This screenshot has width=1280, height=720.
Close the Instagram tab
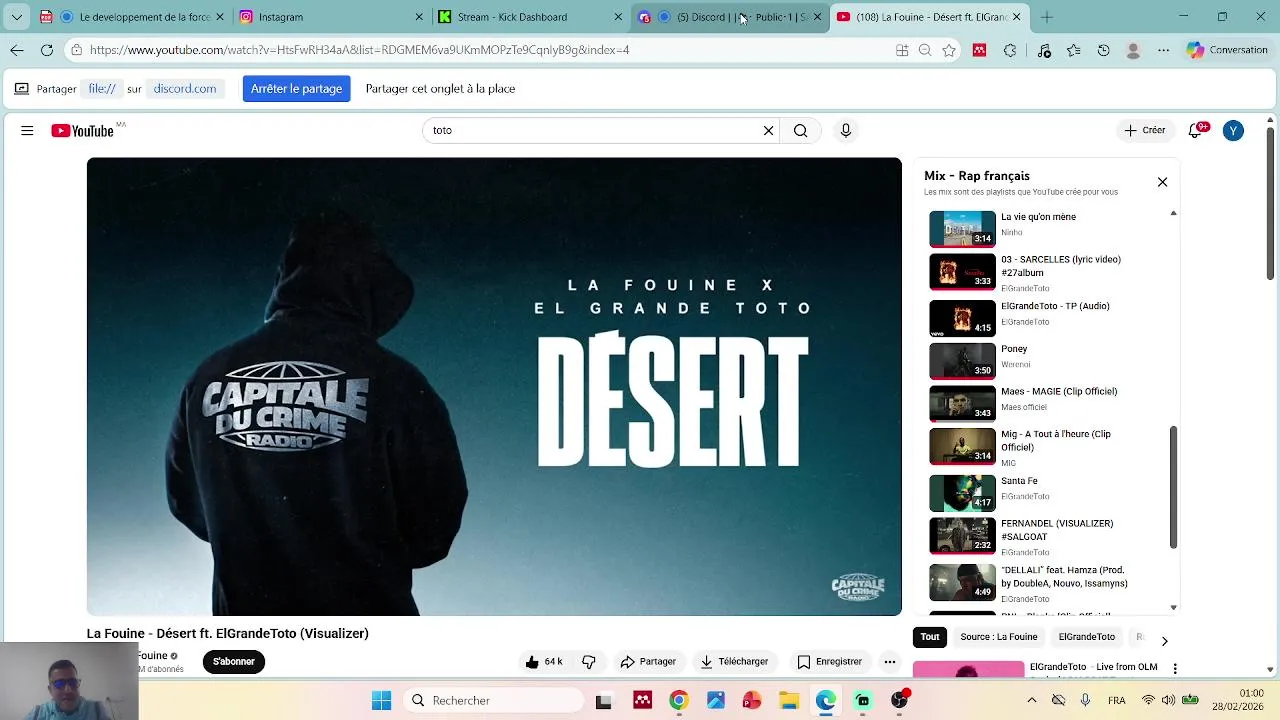click(419, 17)
